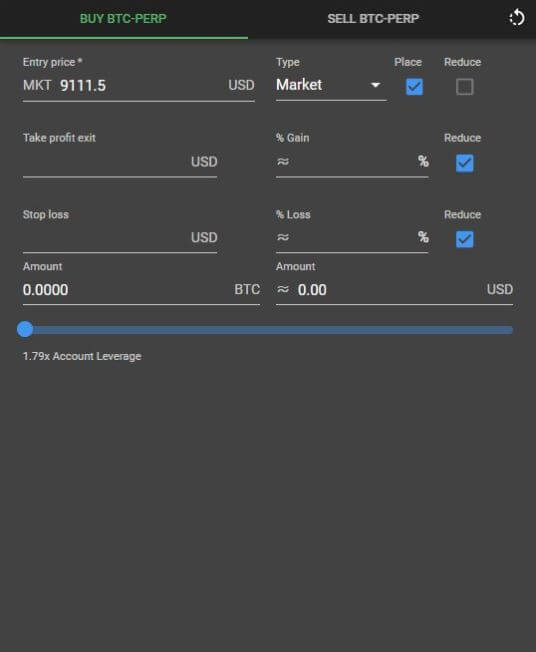This screenshot has width=536, height=652.
Task: Select the Market type combo box
Action: tap(331, 85)
